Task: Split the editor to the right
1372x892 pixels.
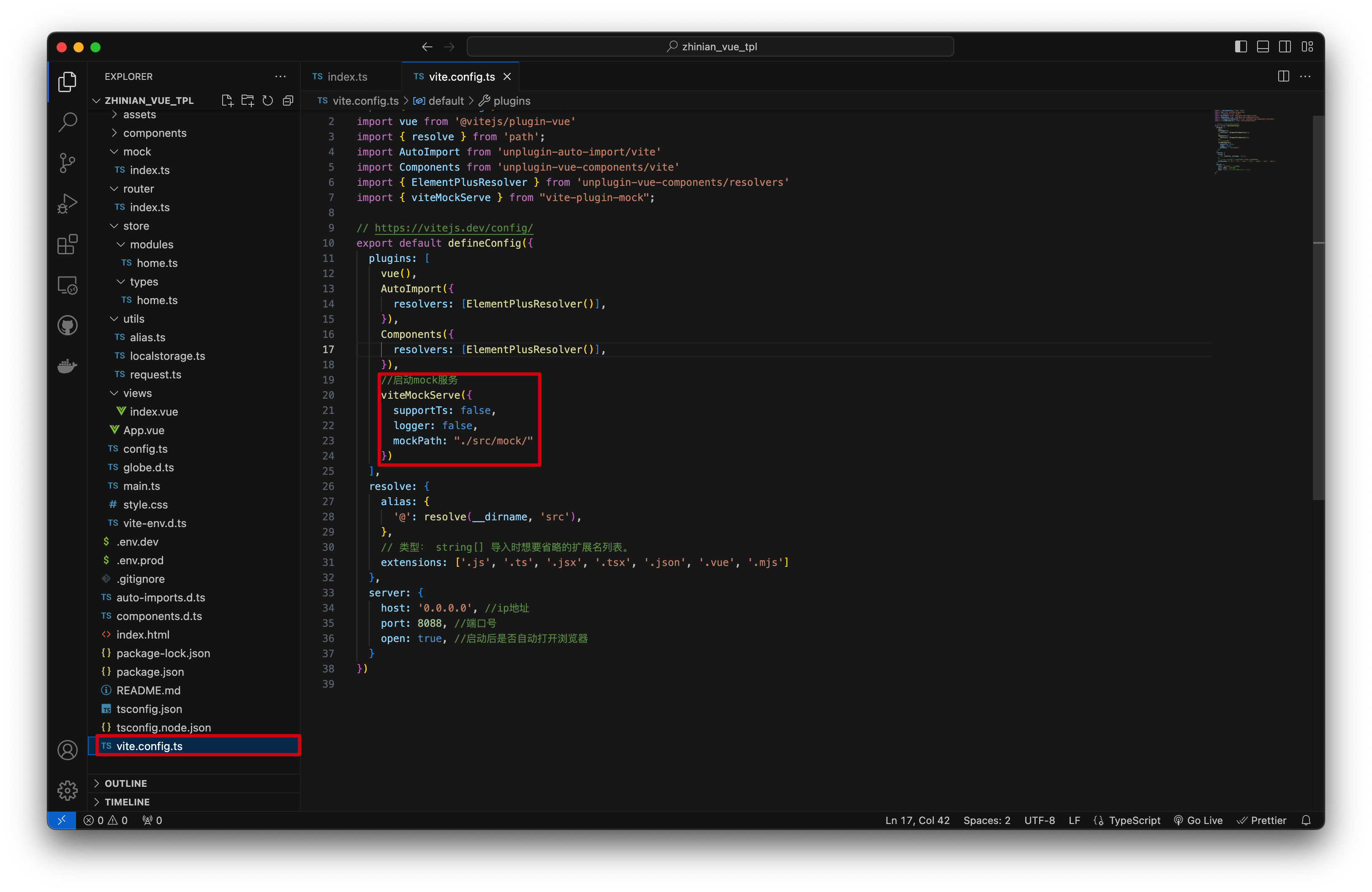Action: tap(1283, 76)
